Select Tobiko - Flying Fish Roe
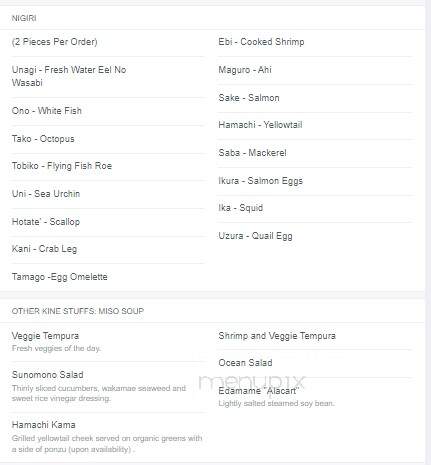 point(62,166)
